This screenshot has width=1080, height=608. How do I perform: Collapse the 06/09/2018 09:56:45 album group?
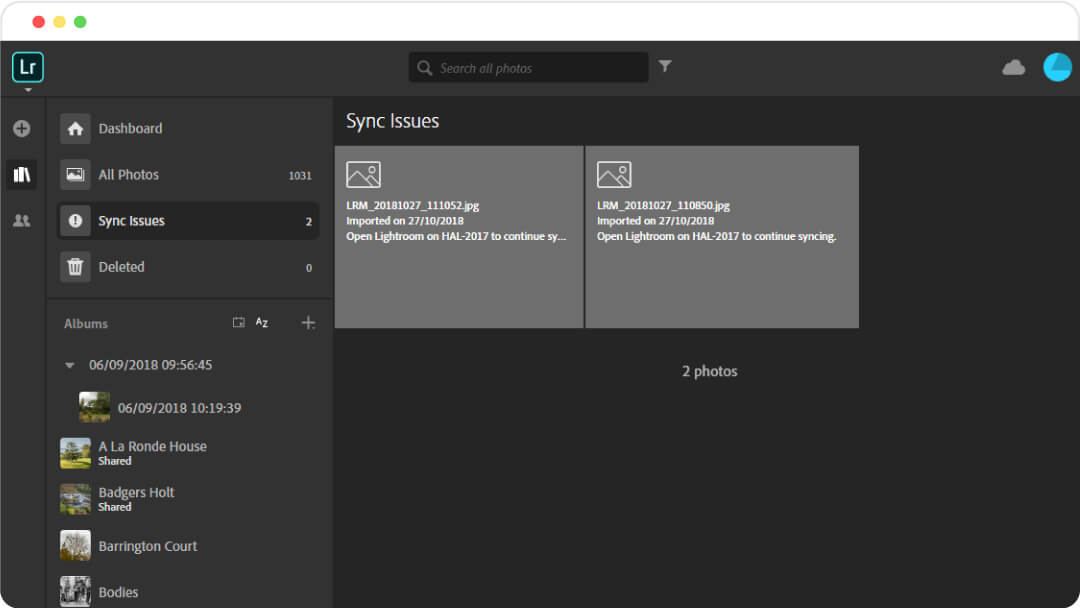[69, 365]
